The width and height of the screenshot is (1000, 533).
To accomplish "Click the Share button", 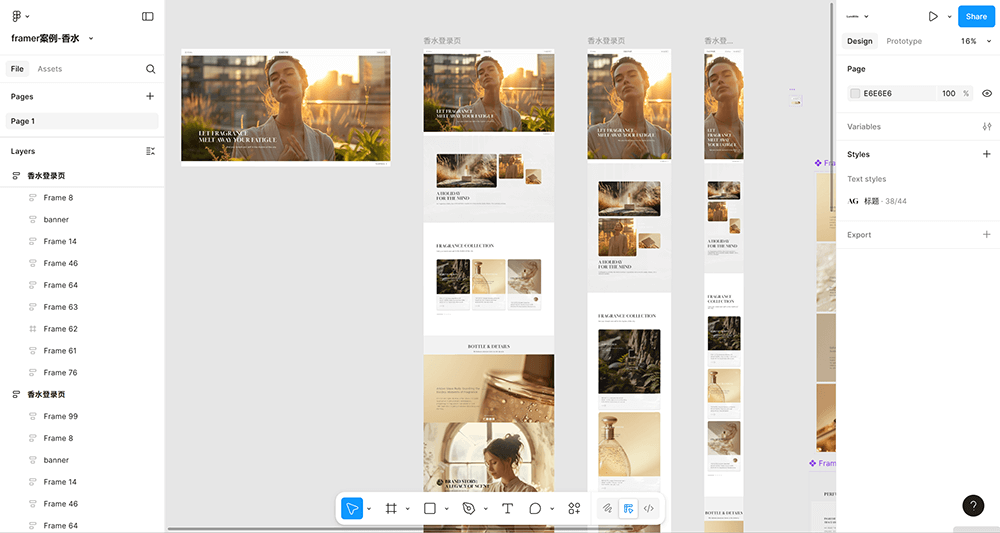I will 976,17.
